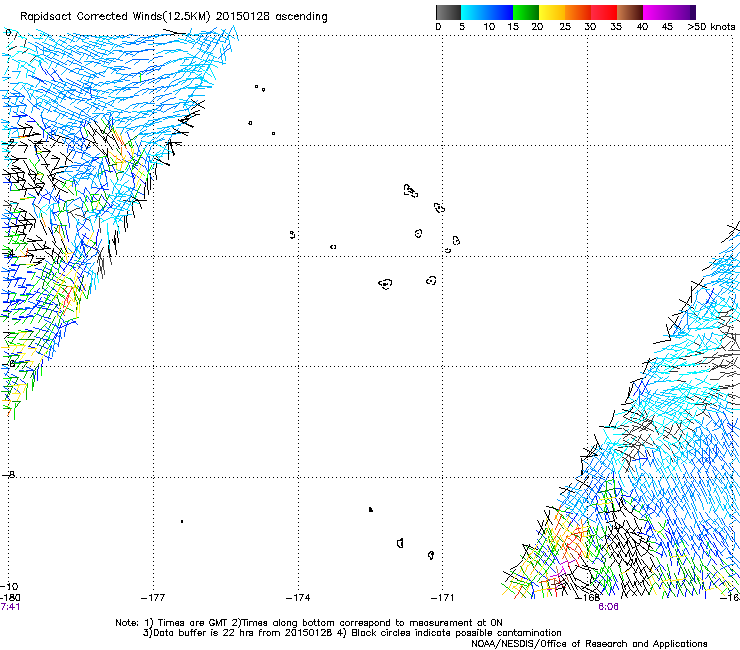Click the "30" legend scale label
The height and width of the screenshot is (650, 740).
tap(590, 27)
